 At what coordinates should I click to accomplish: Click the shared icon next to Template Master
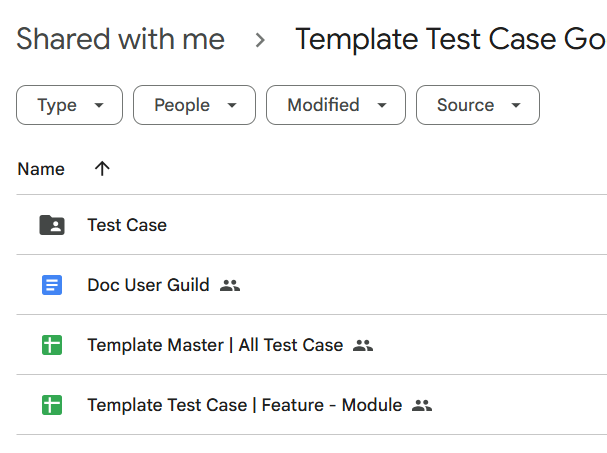click(363, 345)
